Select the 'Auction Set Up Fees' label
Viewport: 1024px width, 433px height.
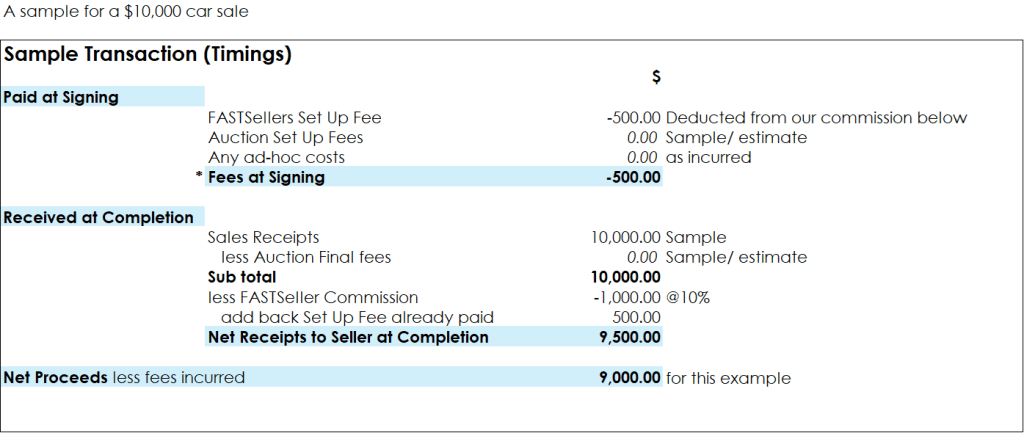tap(285, 138)
